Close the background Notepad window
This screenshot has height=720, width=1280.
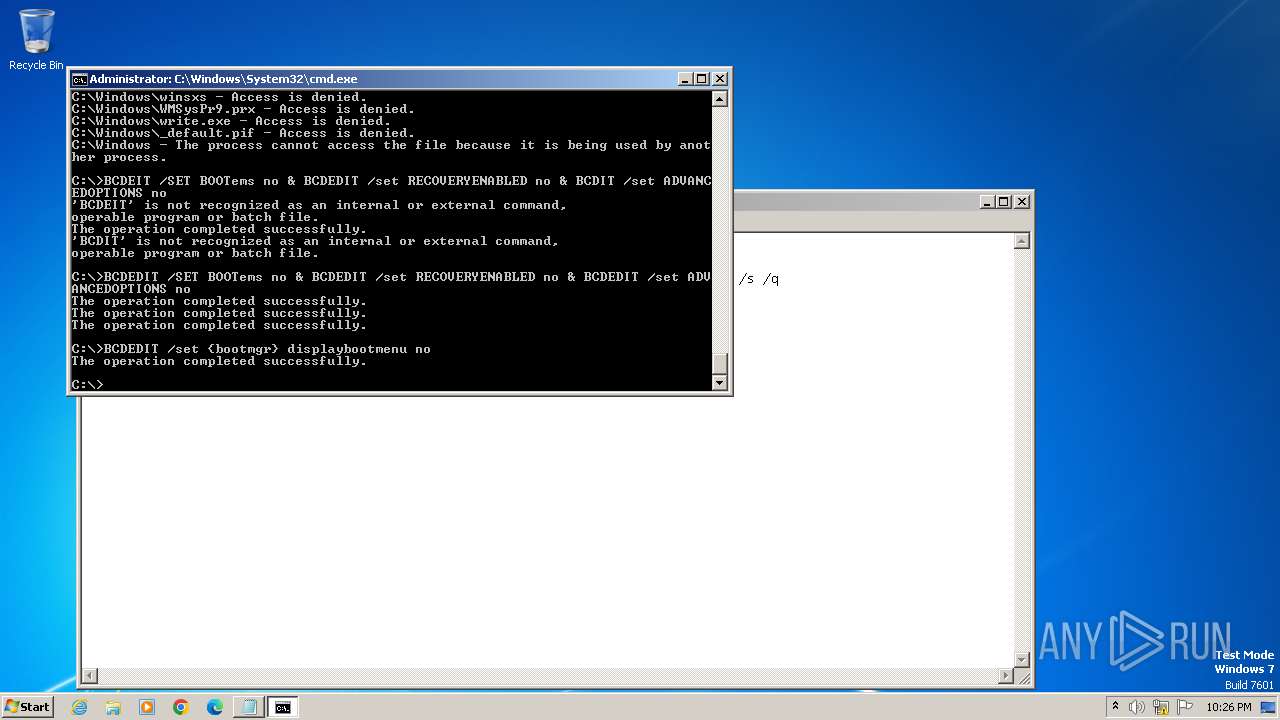click(1021, 201)
